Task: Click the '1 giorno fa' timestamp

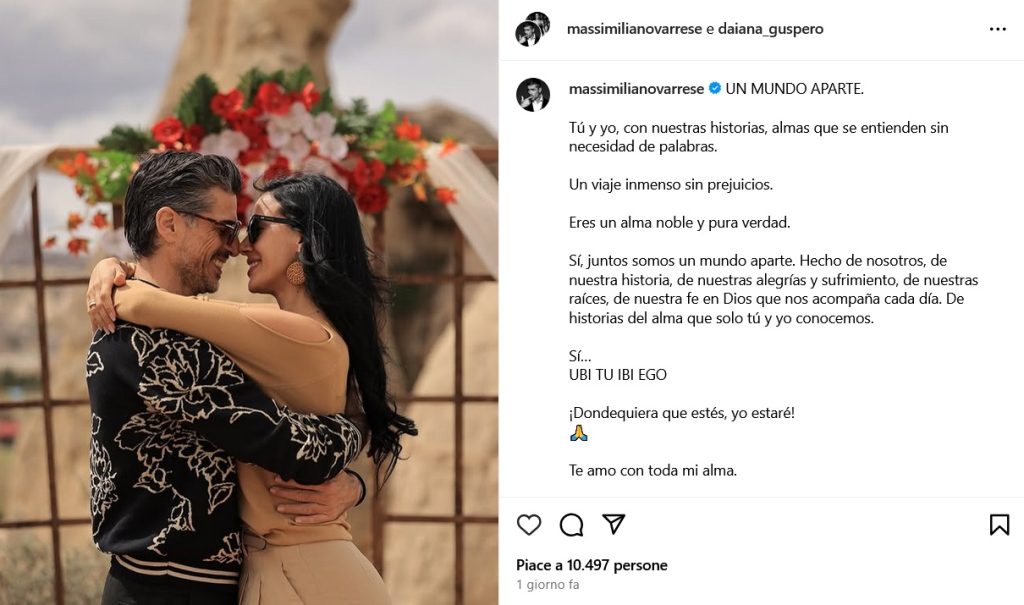Action: pos(548,585)
